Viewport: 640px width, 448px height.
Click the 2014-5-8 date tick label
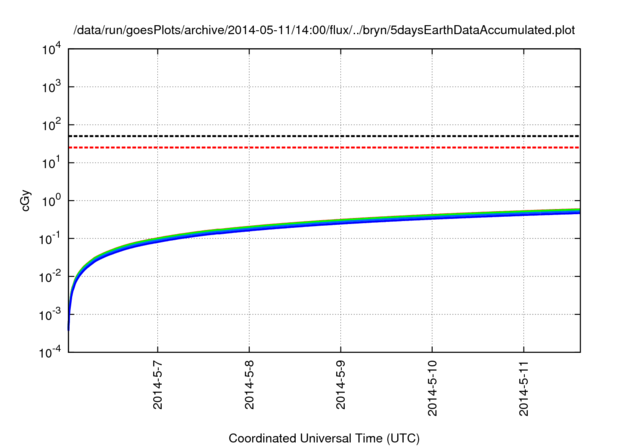coord(249,385)
